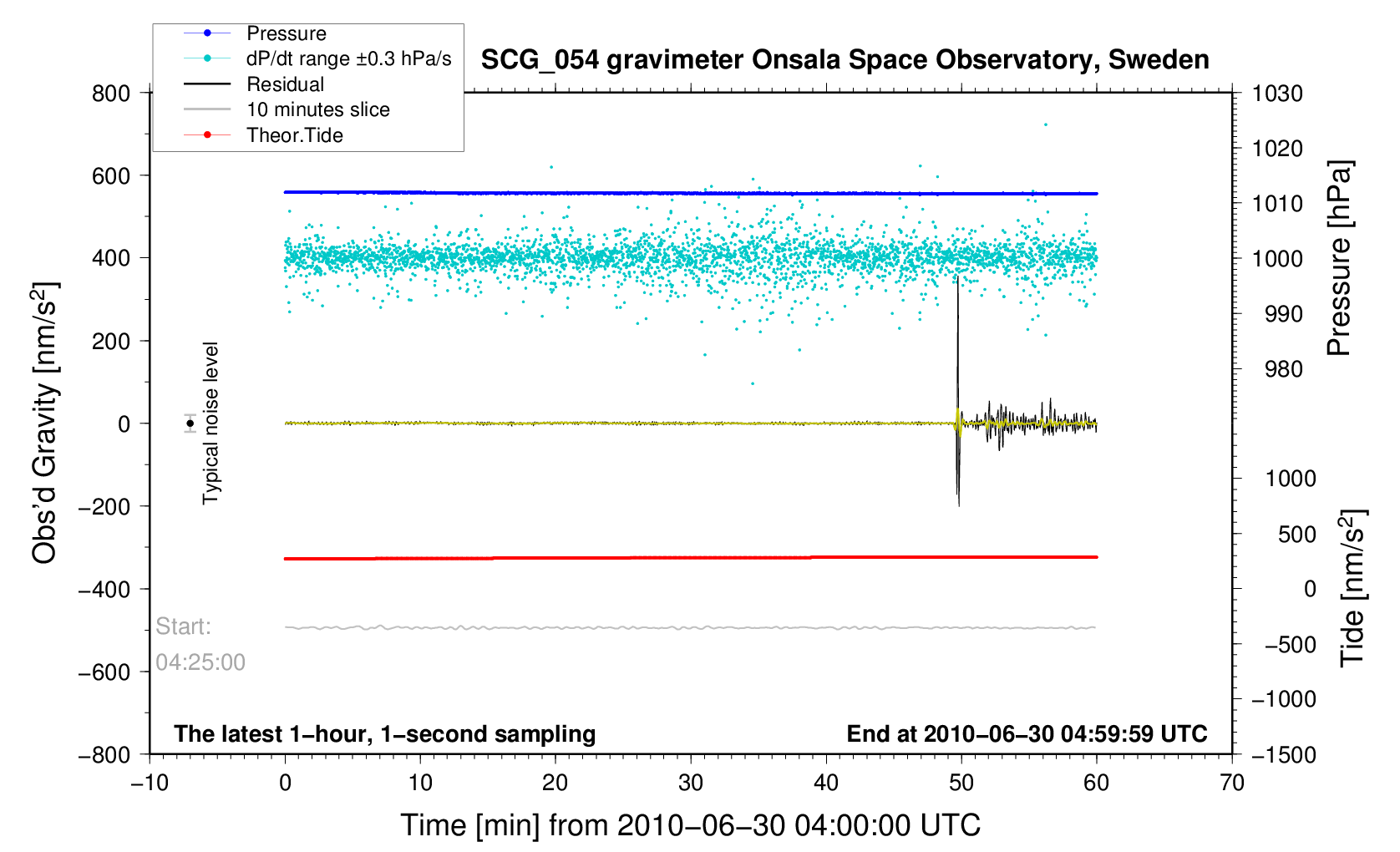Click the 70 tick label on time axis
The height and width of the screenshot is (852, 1400).
click(1232, 783)
